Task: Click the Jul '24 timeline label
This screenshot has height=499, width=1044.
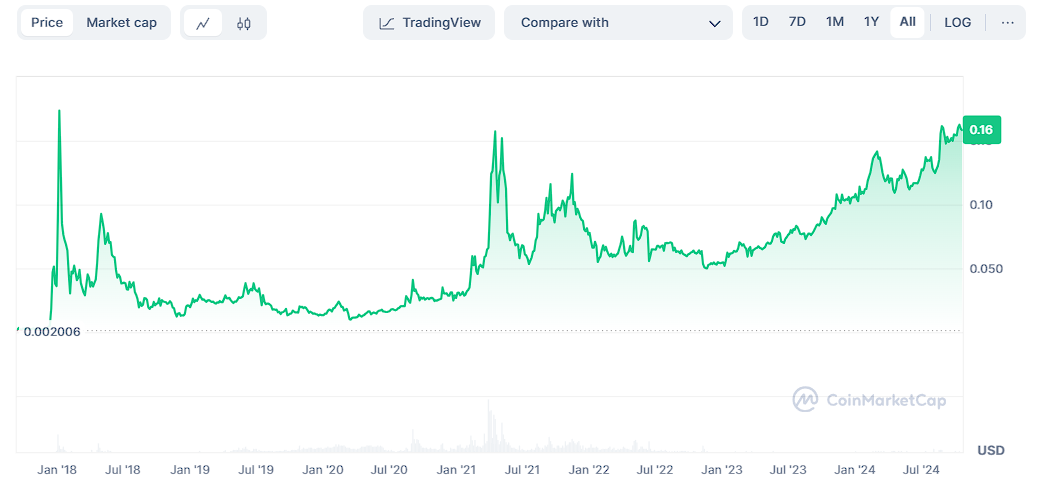Action: tap(920, 470)
